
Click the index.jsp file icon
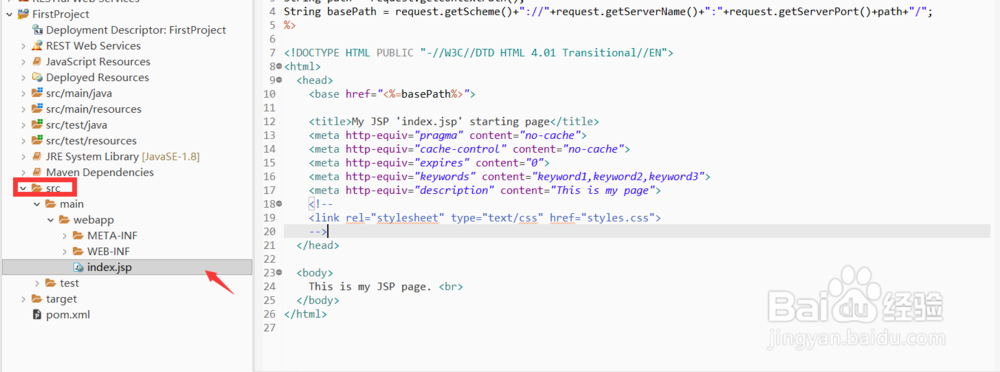click(78, 267)
